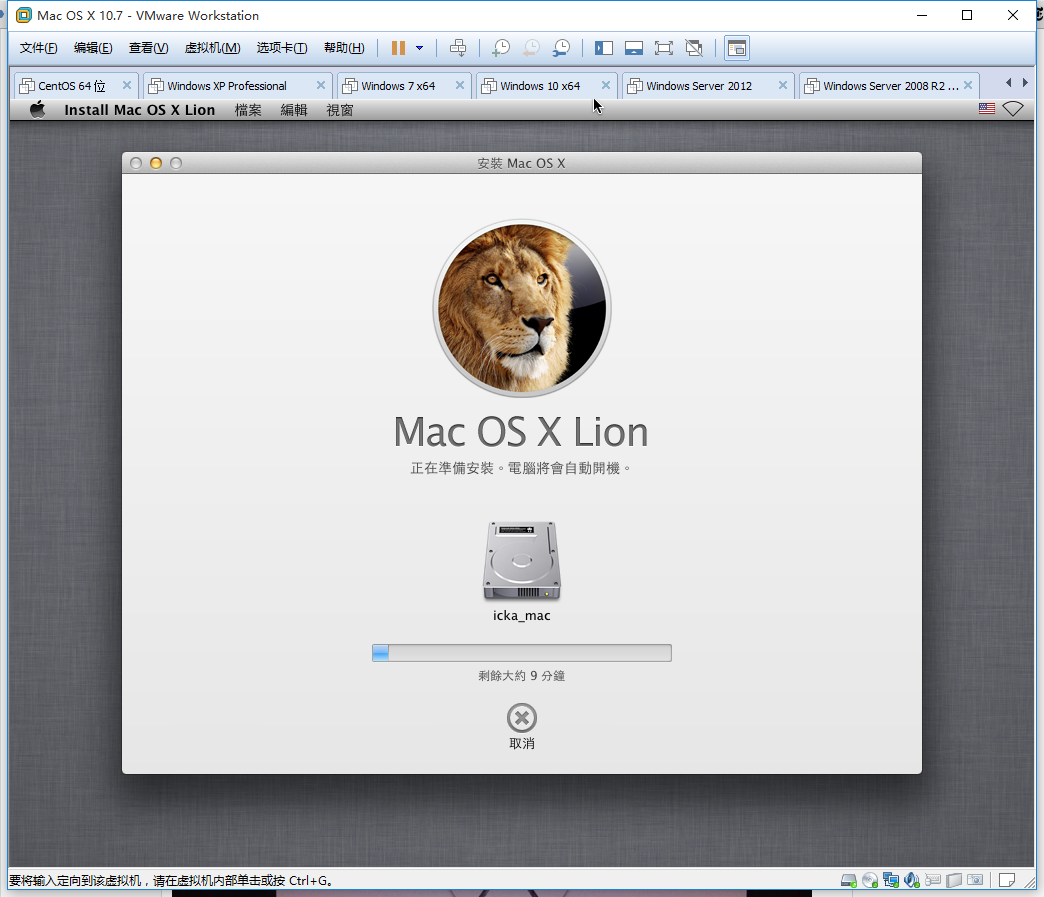Open the 檔案 menu in the installer
The image size is (1044, 897).
pos(248,110)
